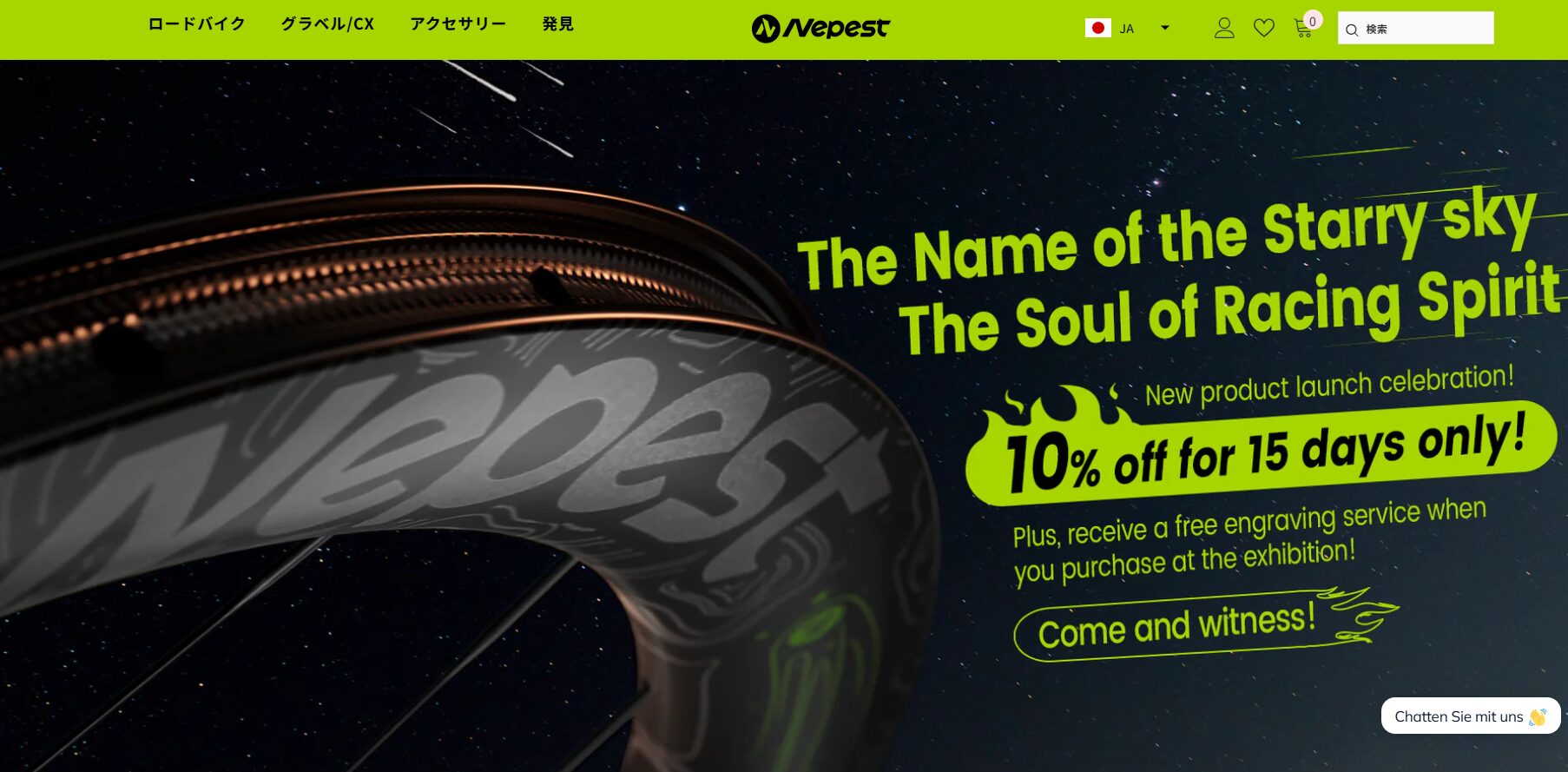
Task: Open the wishlist heart icon
Action: (1264, 29)
